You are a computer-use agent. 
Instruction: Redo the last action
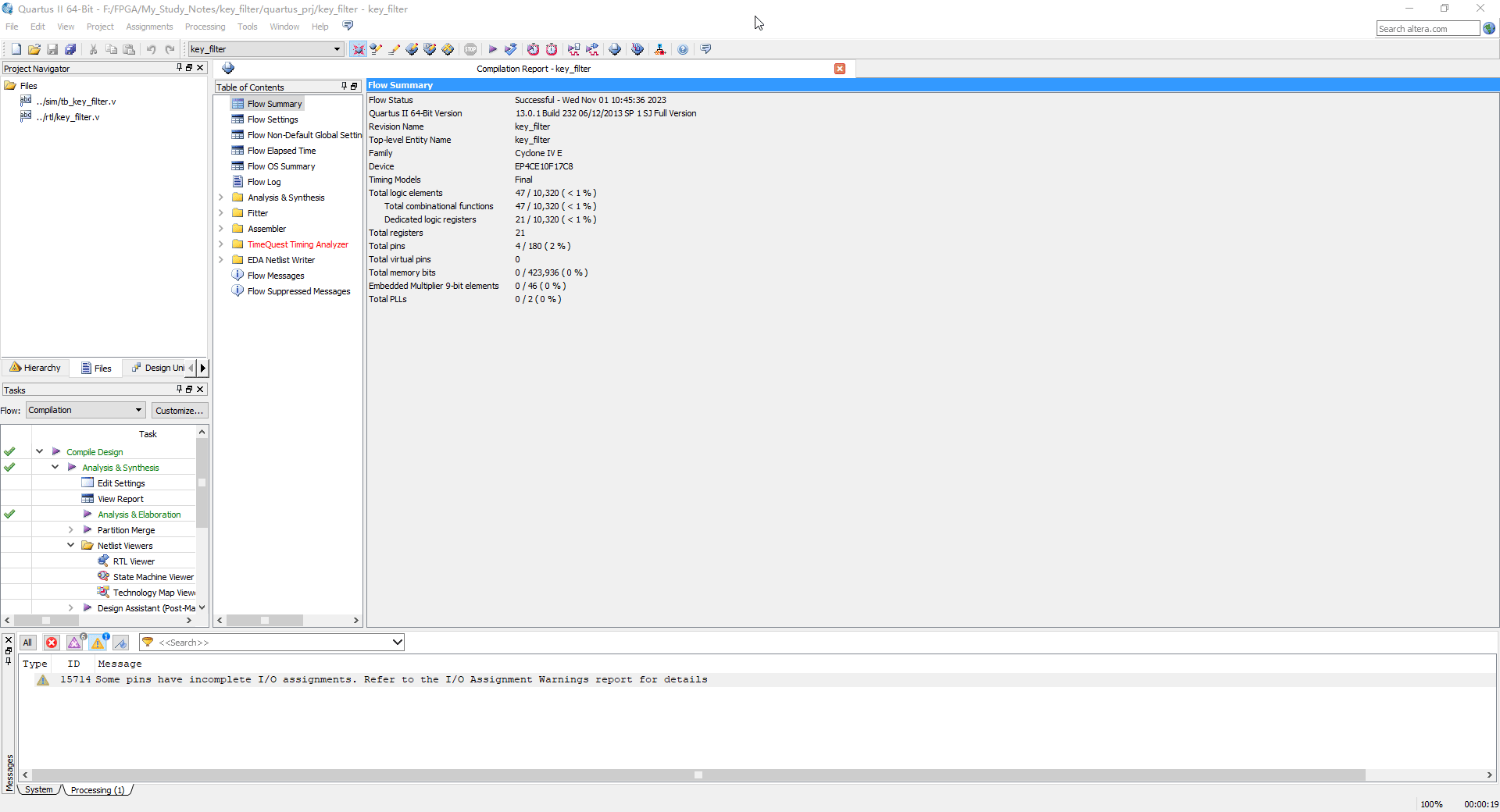170,49
